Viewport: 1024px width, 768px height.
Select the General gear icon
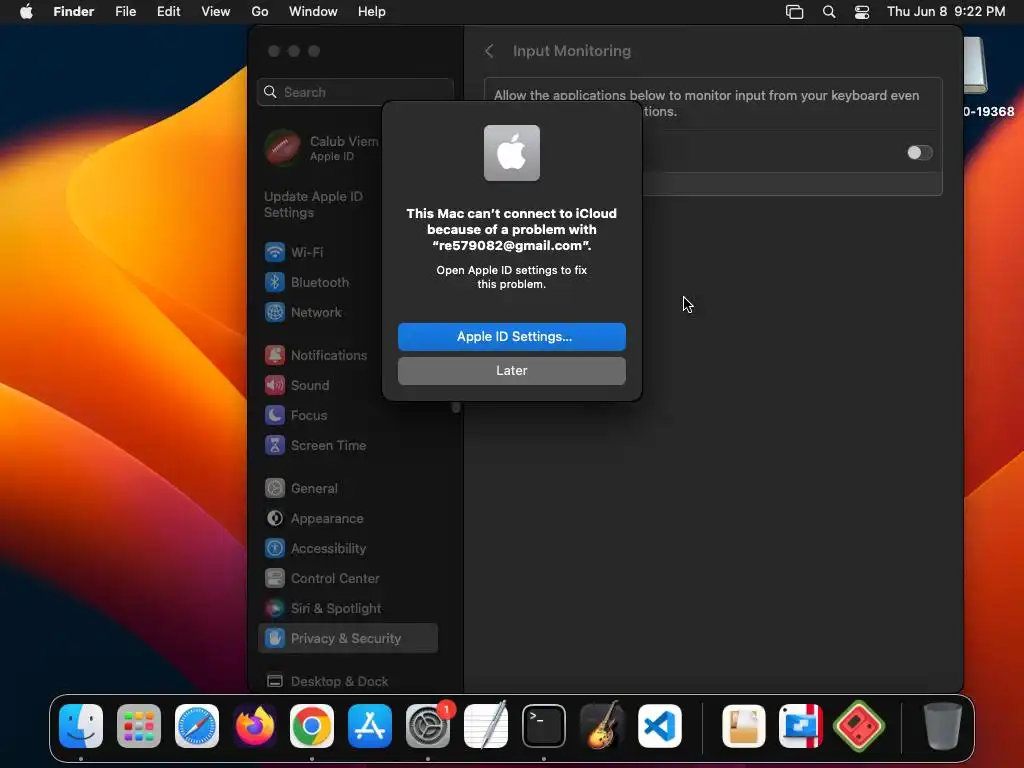tap(275, 488)
